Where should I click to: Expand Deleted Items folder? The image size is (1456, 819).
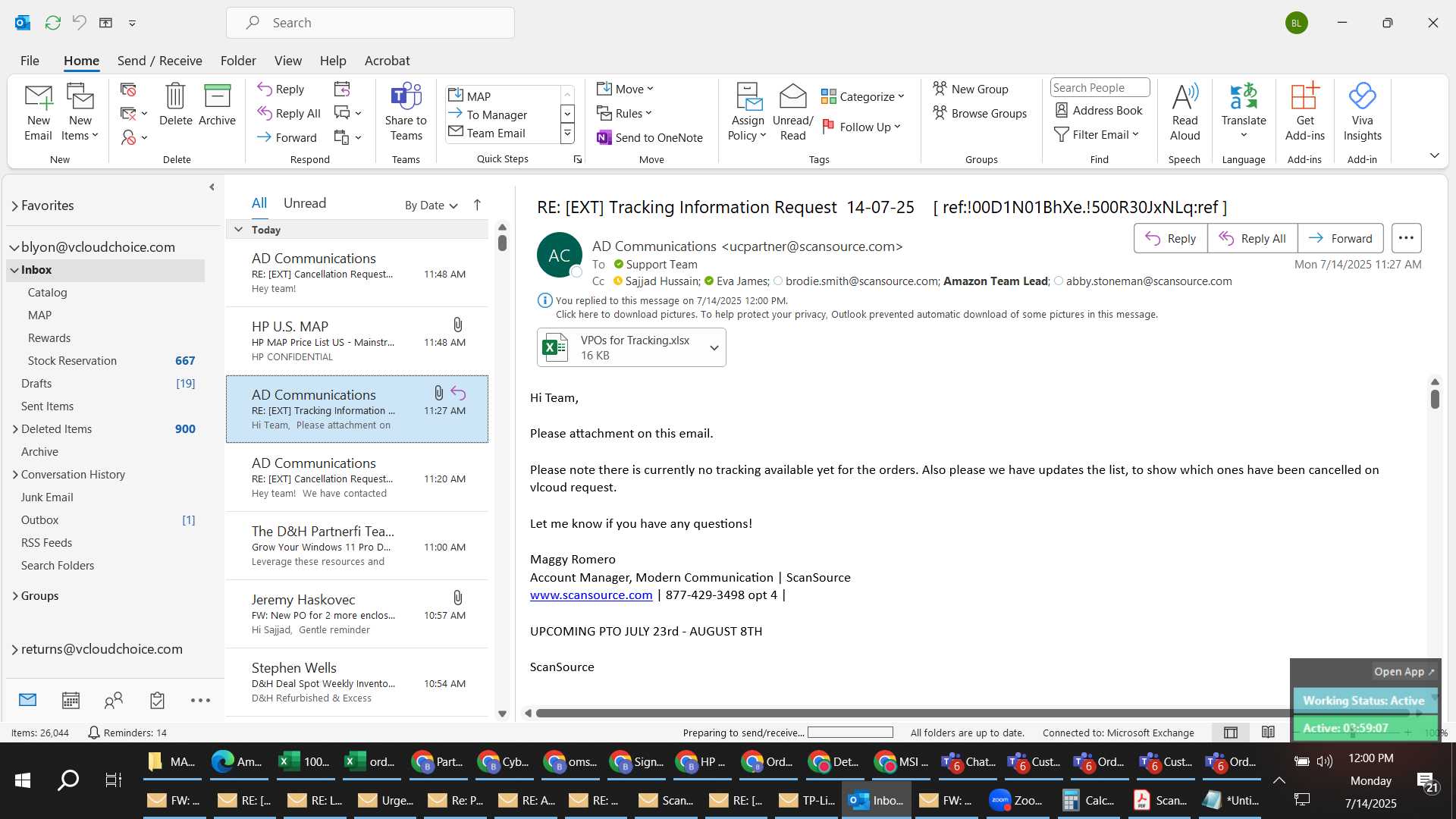tap(15, 429)
